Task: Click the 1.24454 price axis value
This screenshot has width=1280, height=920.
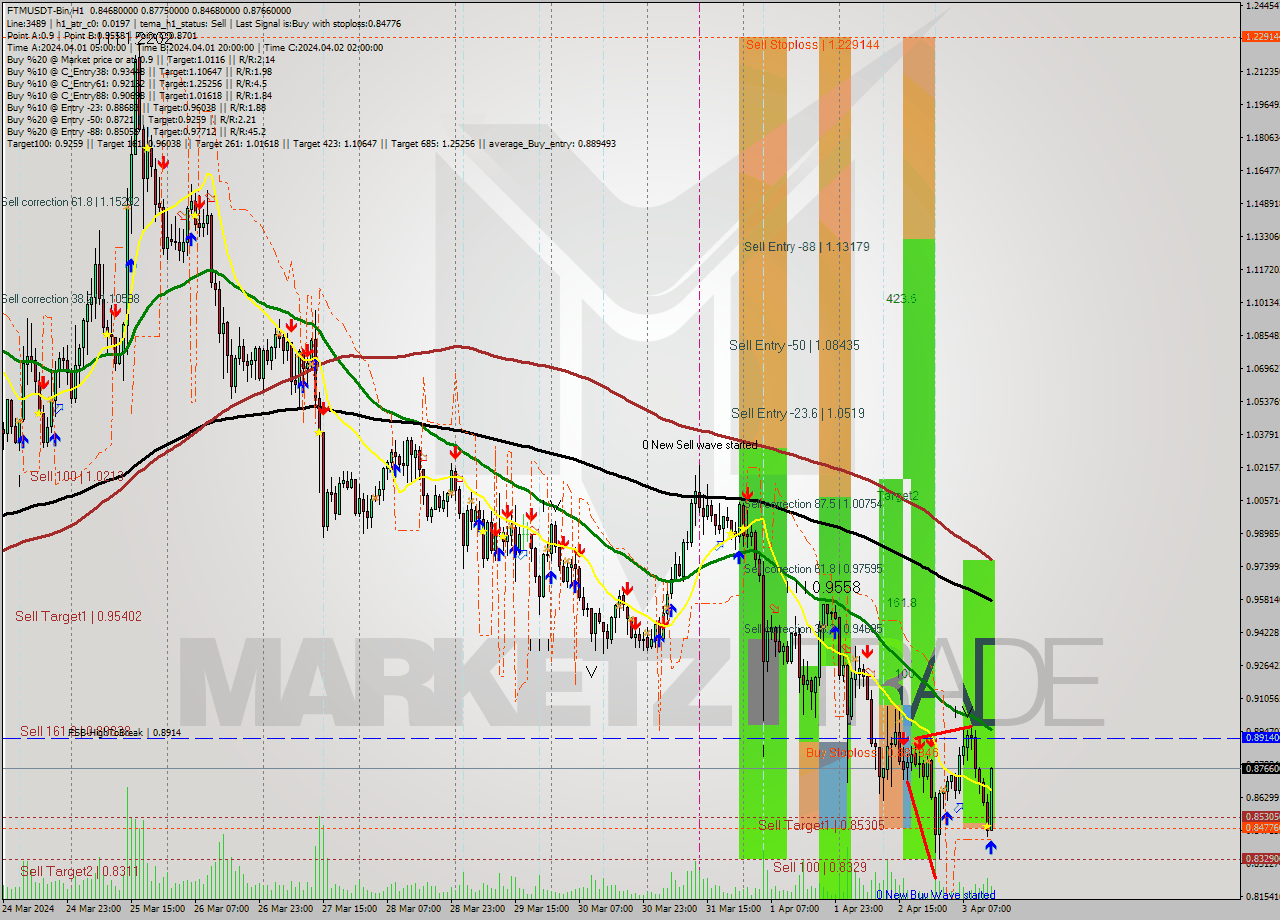Action: 1262,5
